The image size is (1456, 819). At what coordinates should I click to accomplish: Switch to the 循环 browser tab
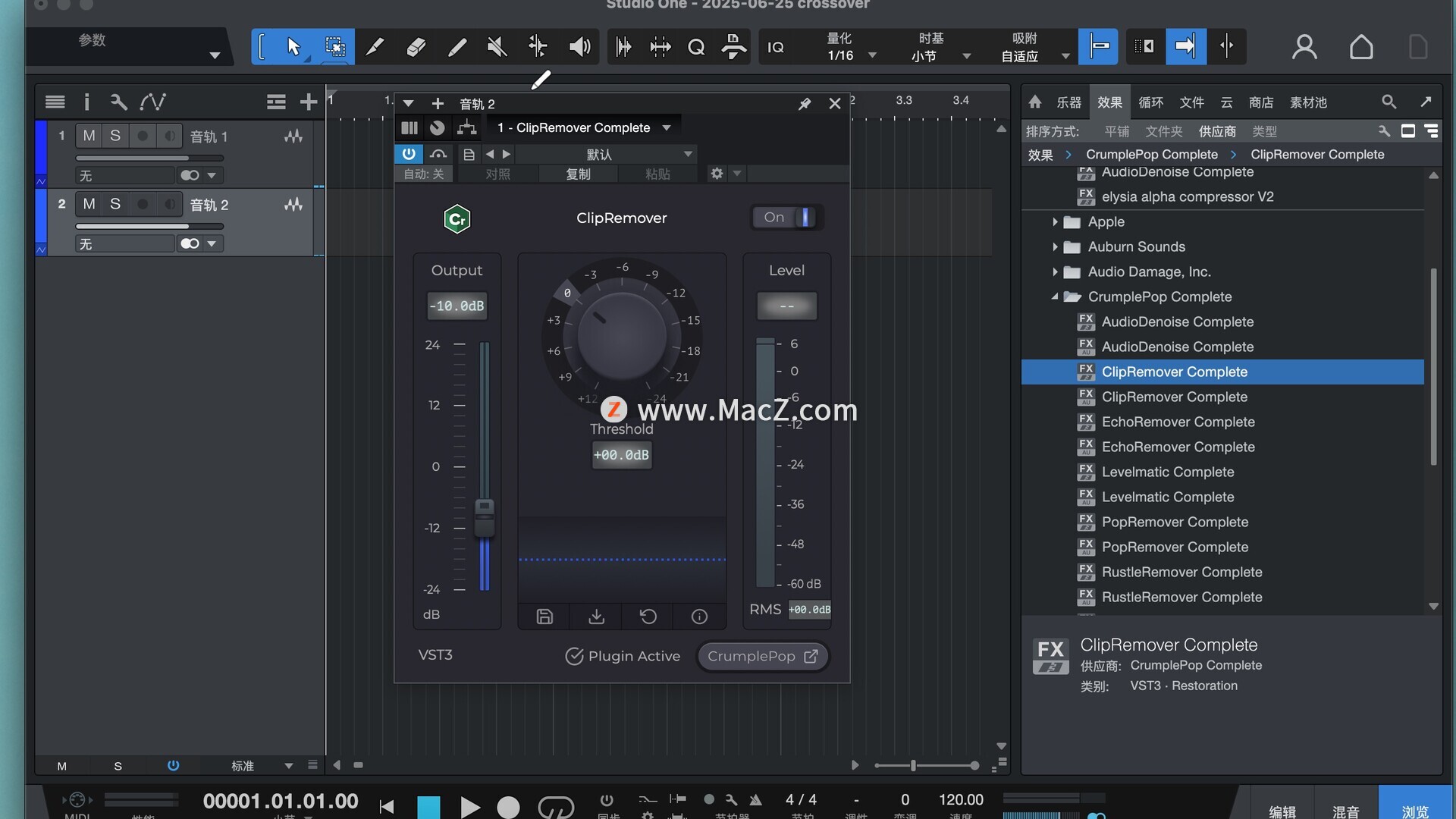point(1150,102)
